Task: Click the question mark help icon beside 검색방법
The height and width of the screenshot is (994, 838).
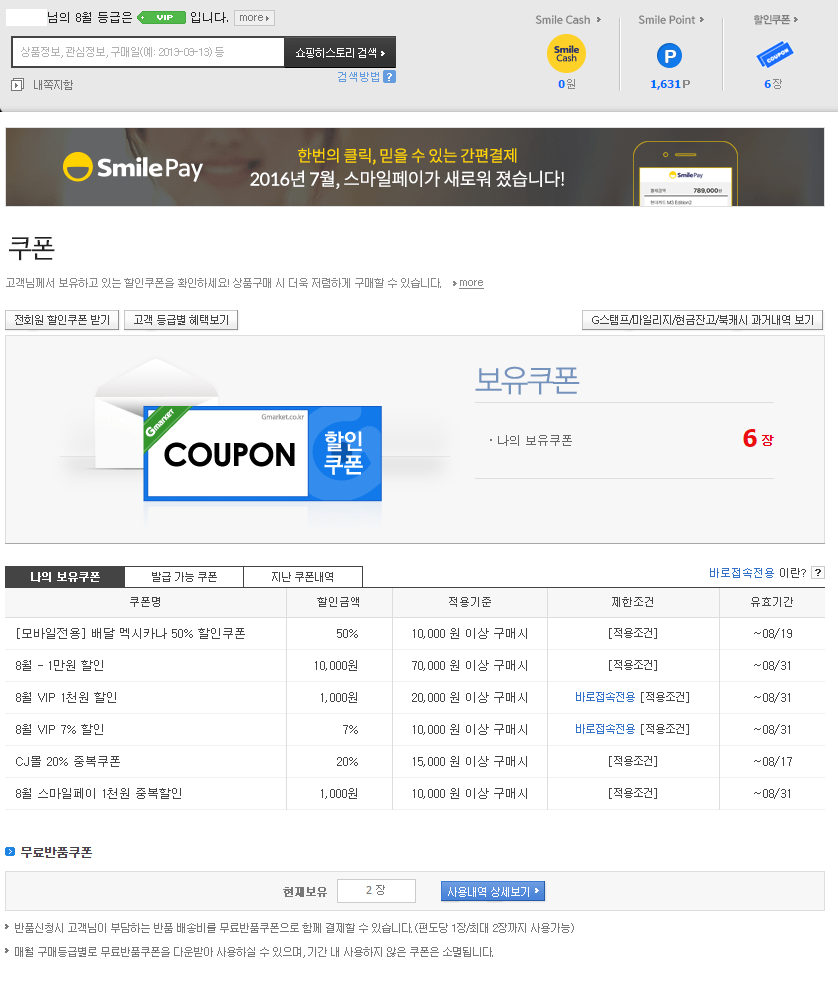Action: [x=389, y=77]
